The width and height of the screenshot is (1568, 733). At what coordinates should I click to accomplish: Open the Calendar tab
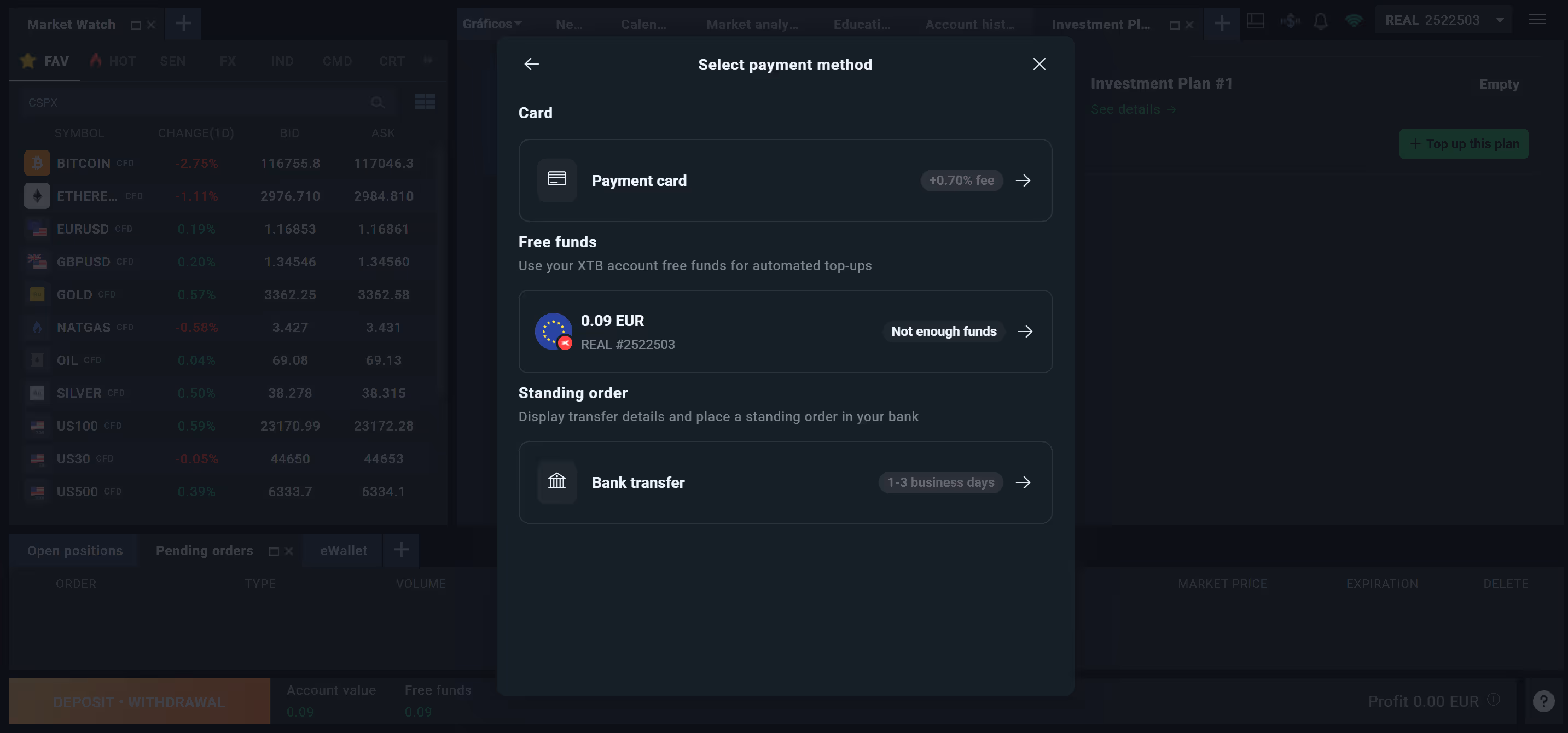pos(643,25)
